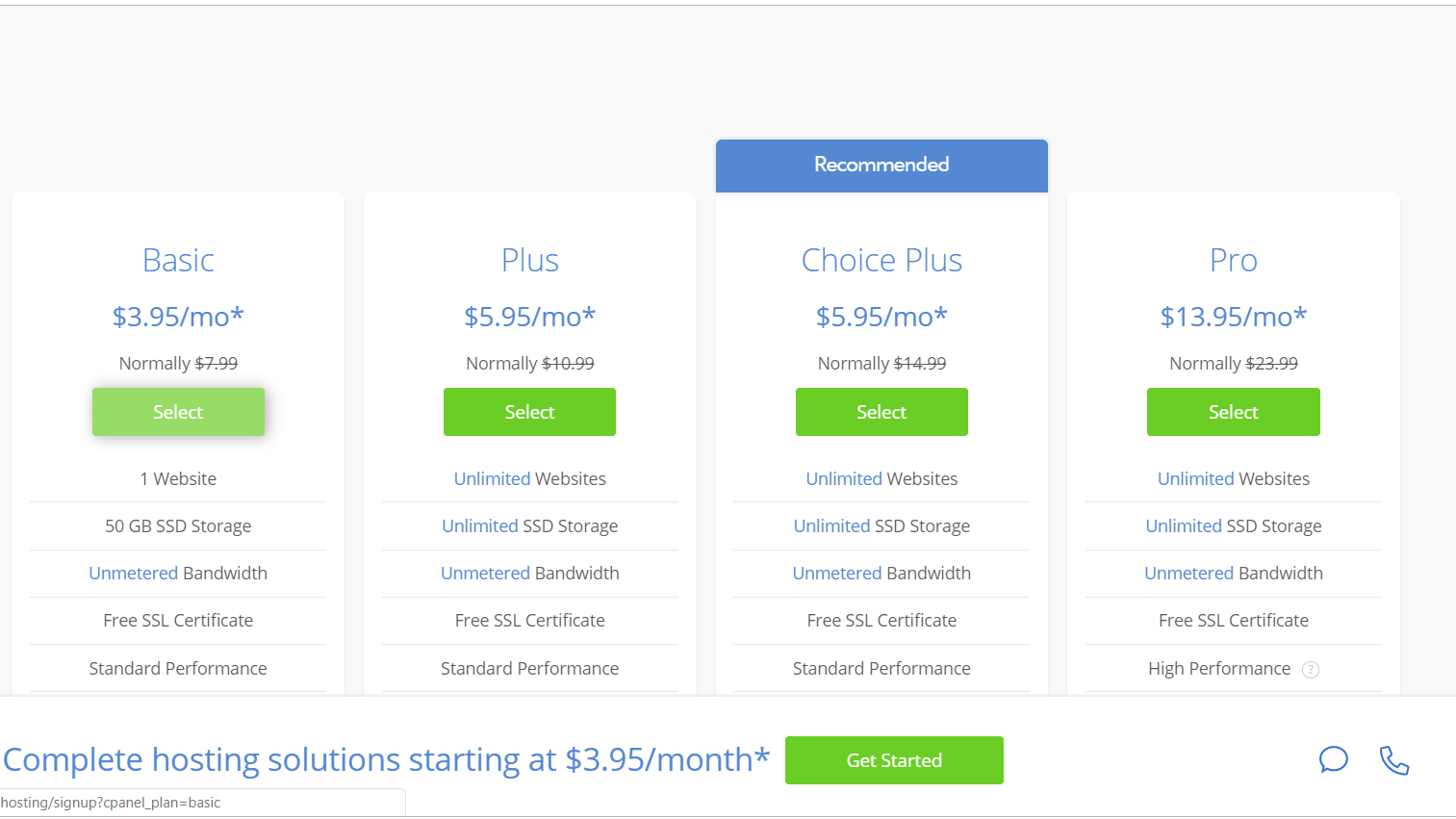
Task: Click Unlimited SSD Storage link under Pro
Action: (1184, 525)
